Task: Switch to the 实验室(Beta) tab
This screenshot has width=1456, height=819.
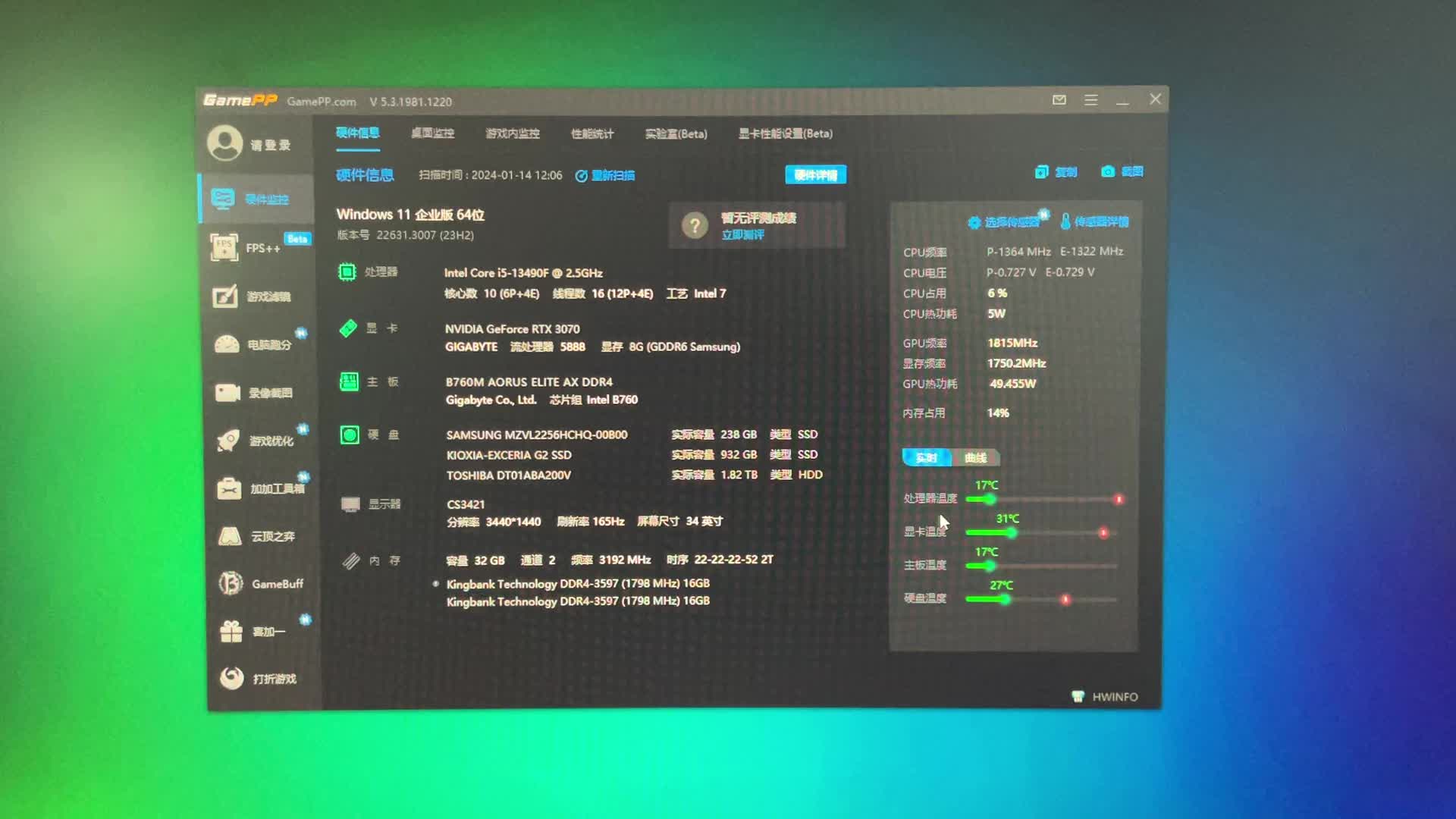Action: coord(676,134)
